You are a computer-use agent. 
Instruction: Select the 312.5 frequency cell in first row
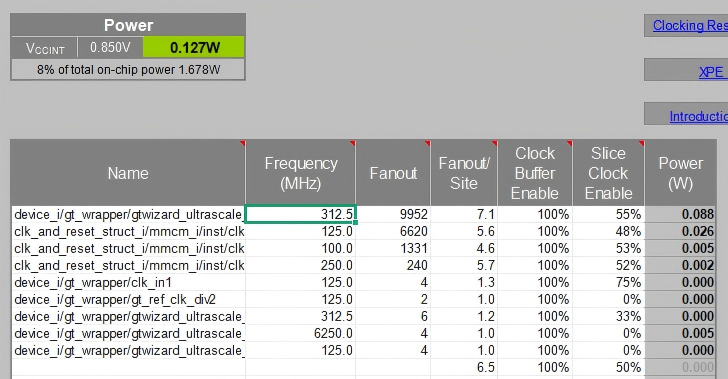click(300, 214)
